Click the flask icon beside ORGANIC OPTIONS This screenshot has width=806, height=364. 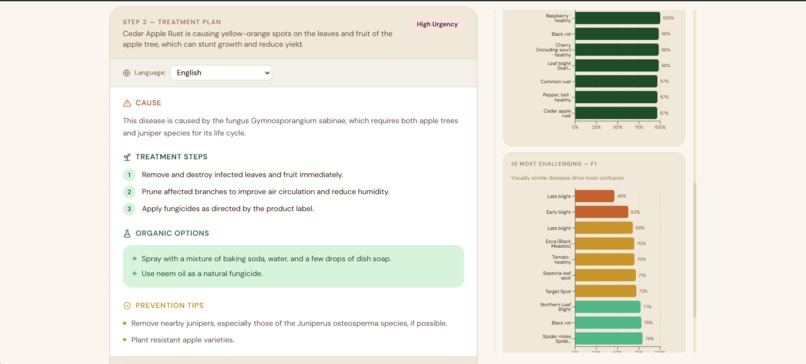pos(127,233)
